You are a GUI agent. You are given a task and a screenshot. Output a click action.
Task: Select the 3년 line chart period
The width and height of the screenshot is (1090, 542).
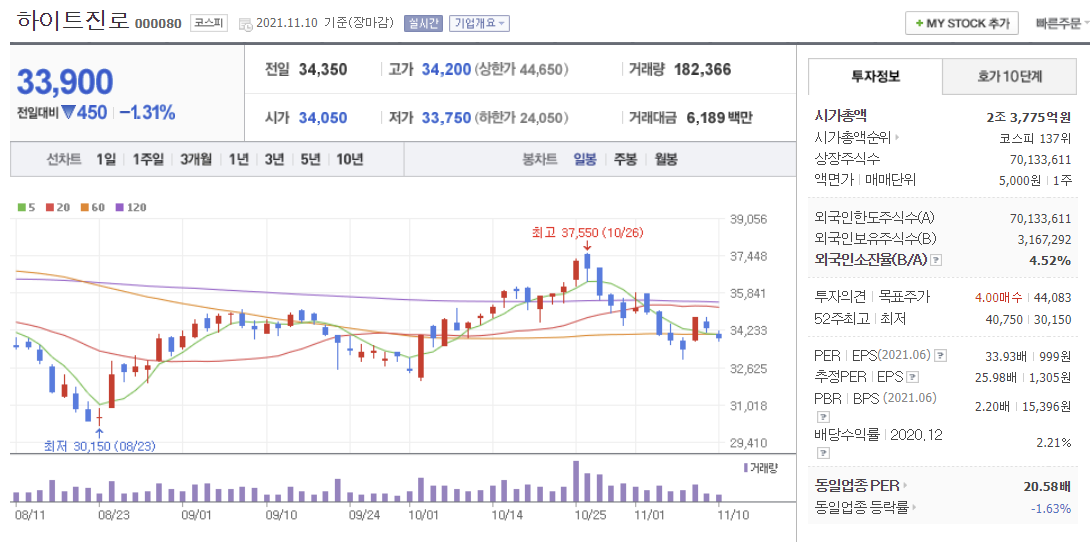[275, 159]
